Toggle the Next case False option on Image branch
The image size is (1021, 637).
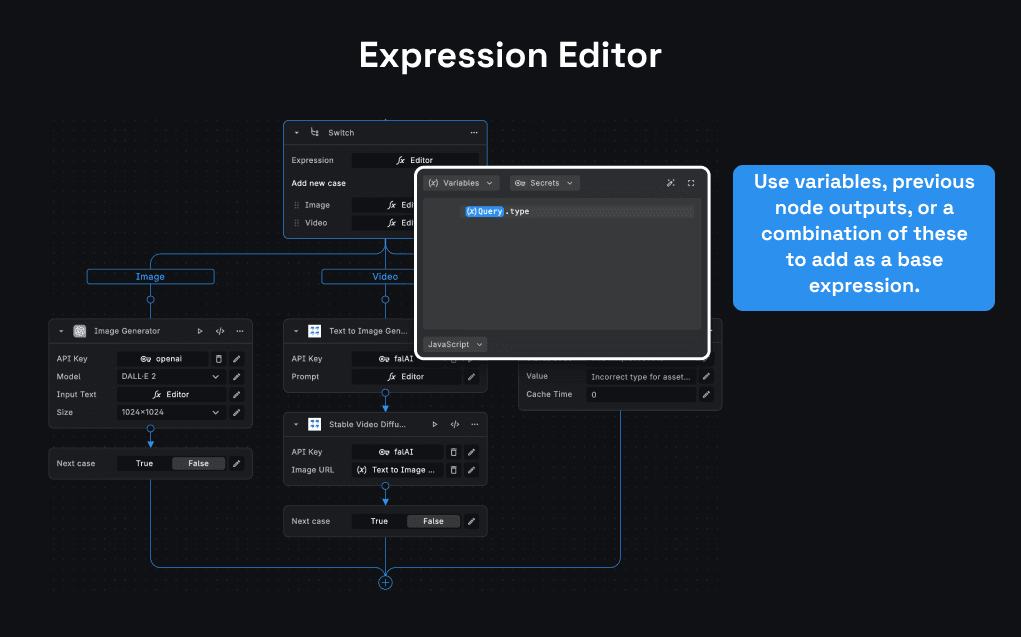(197, 463)
